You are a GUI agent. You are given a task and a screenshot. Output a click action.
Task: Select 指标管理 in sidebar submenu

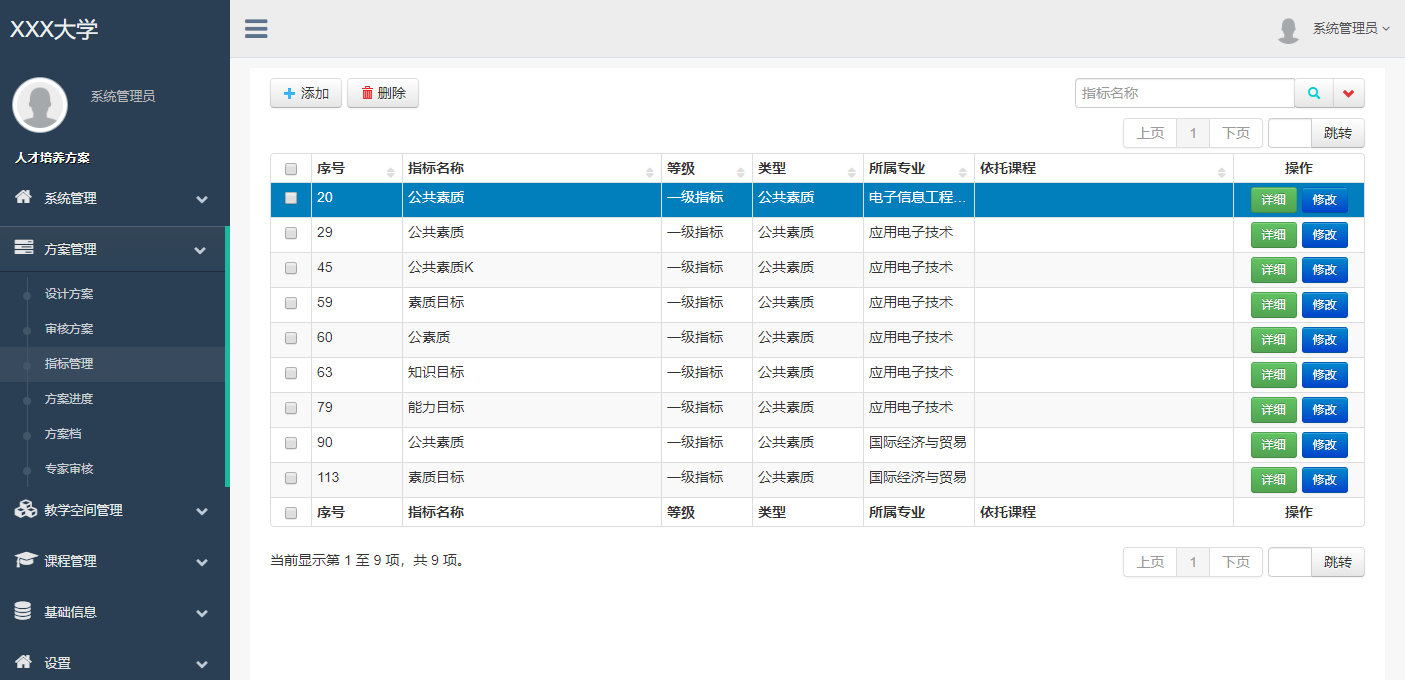tap(69, 364)
